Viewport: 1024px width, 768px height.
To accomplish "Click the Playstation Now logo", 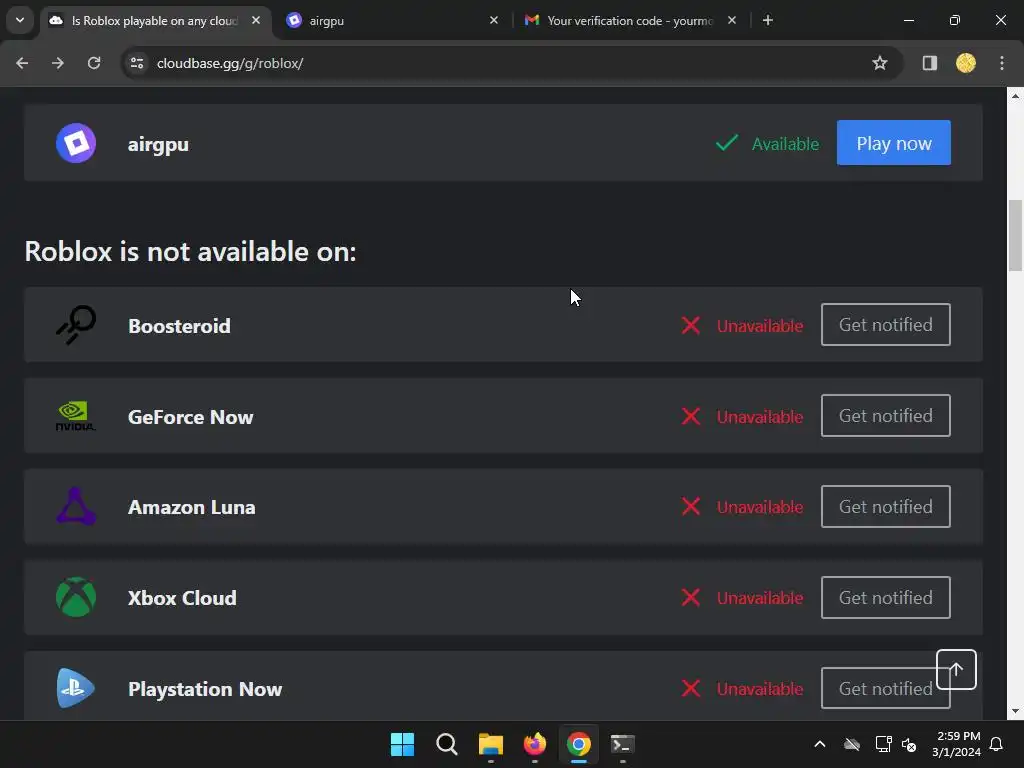I will click(76, 688).
